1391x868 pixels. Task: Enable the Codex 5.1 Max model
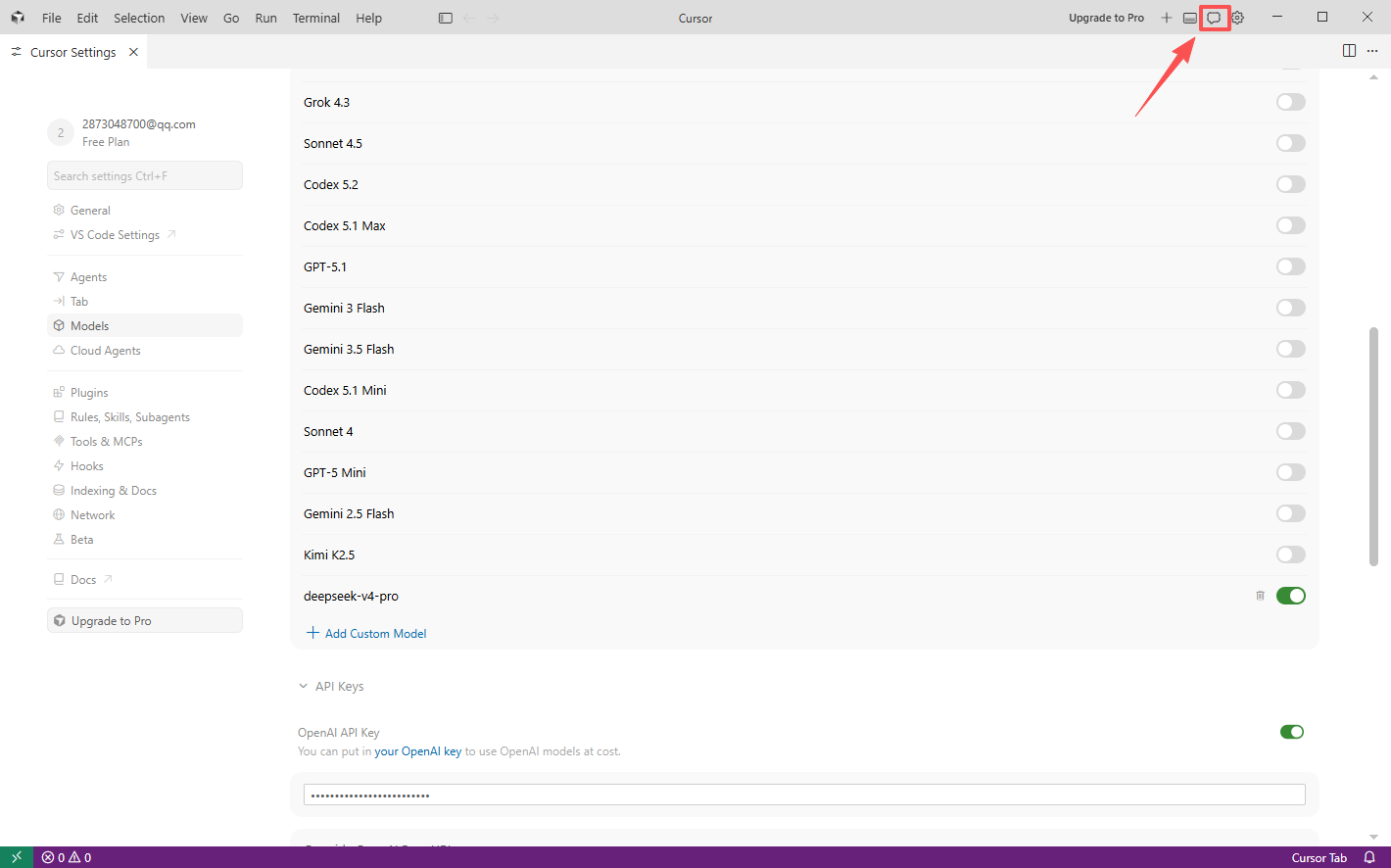coord(1291,225)
